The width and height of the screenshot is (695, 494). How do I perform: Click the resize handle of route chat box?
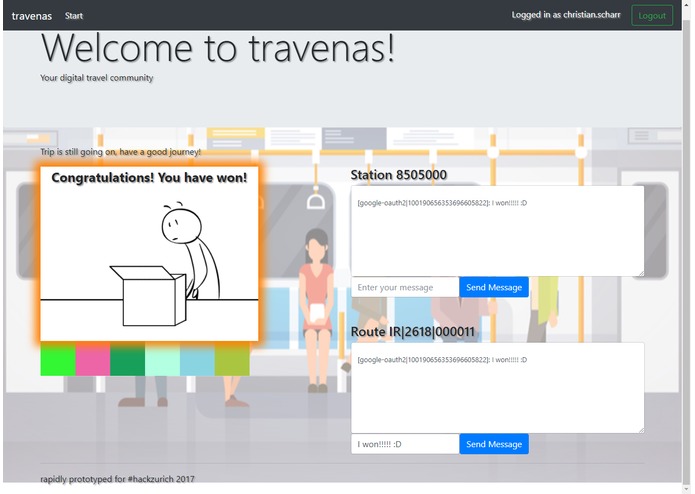coord(640,430)
